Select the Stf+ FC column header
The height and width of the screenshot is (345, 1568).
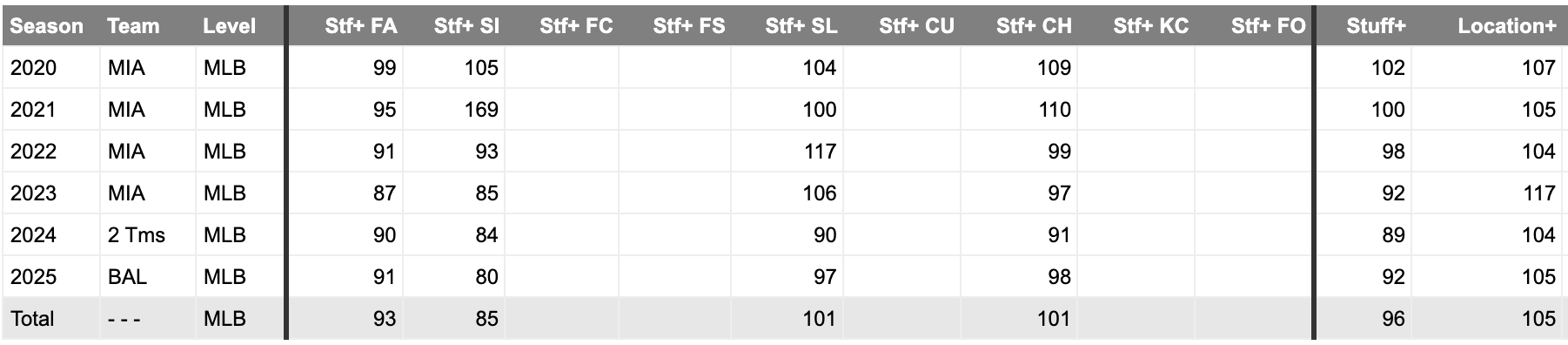click(576, 26)
